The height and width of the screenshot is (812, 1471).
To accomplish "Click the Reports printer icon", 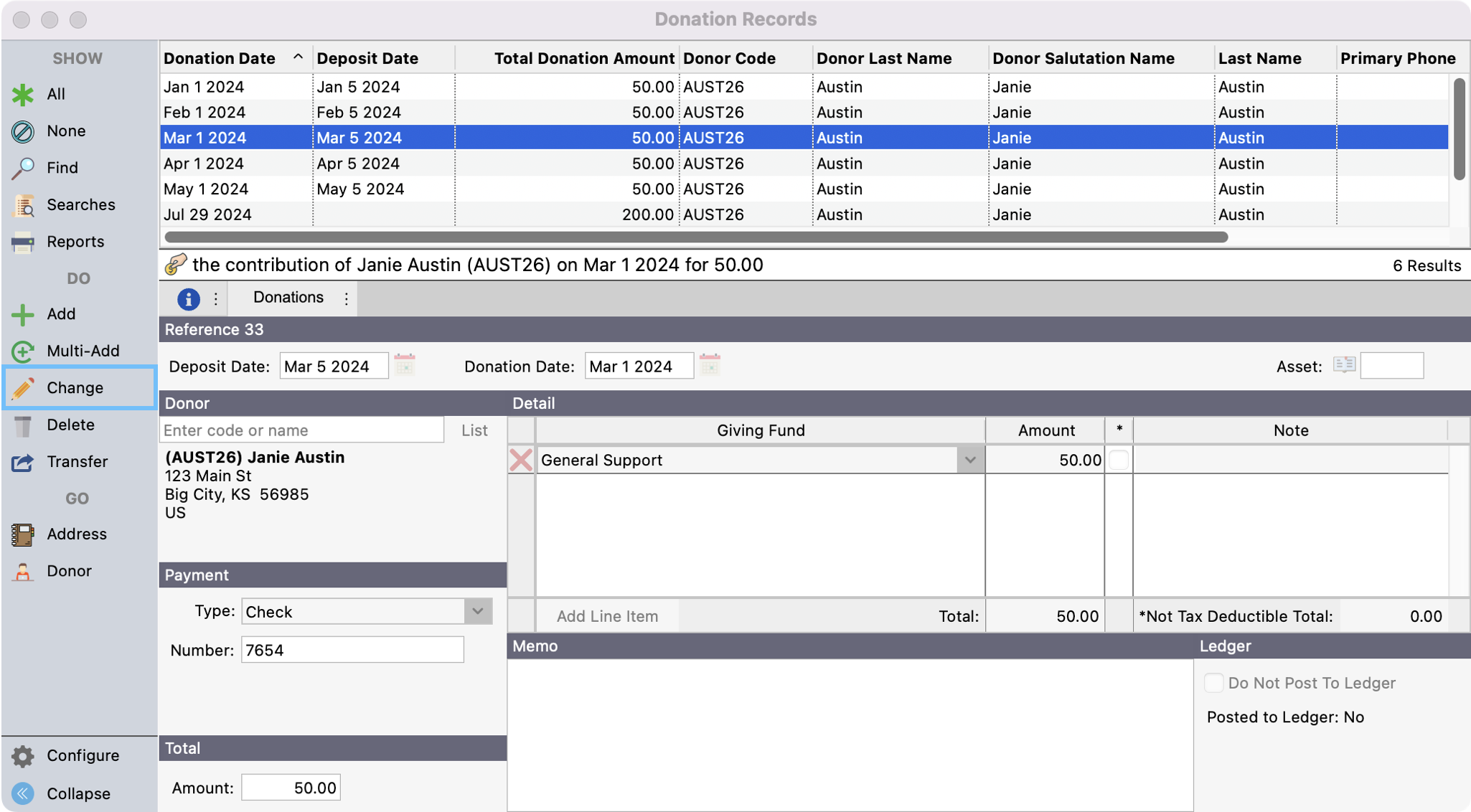I will pos(23,242).
